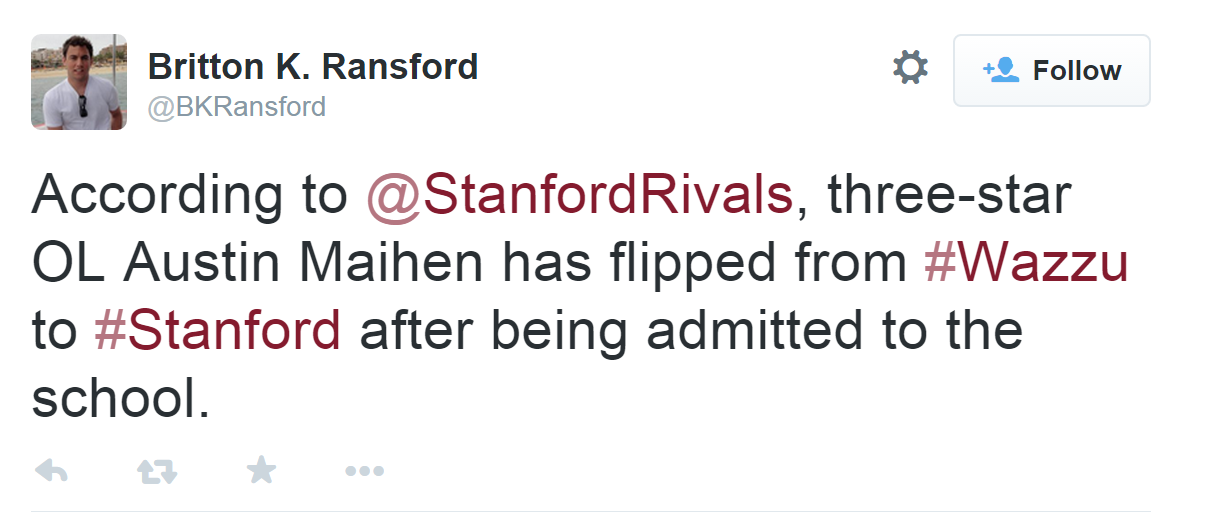Open the gear settings dropdown
This screenshot has width=1213, height=512.
coord(910,68)
